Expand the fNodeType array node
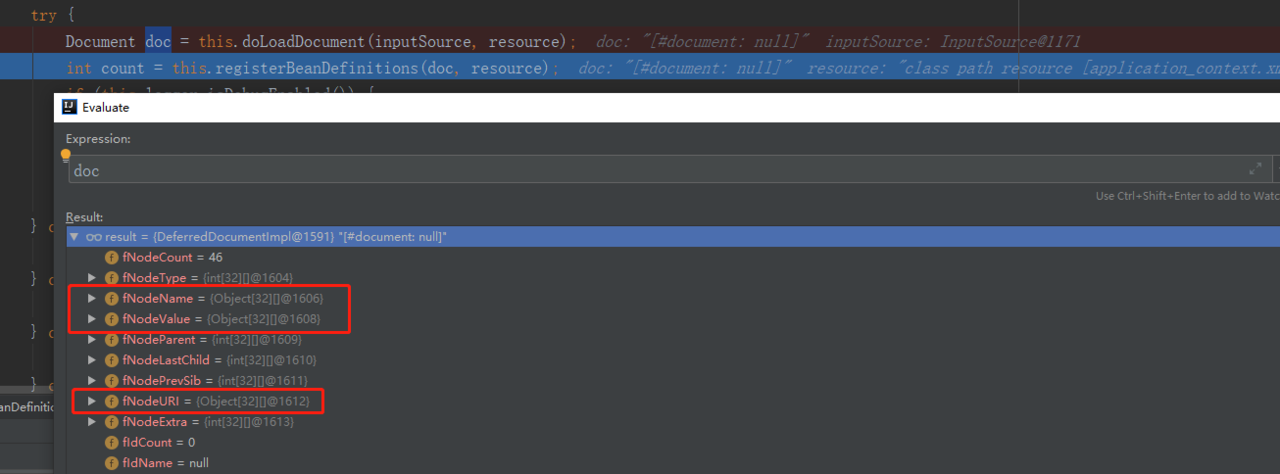The height and width of the screenshot is (474, 1280). coord(93,277)
